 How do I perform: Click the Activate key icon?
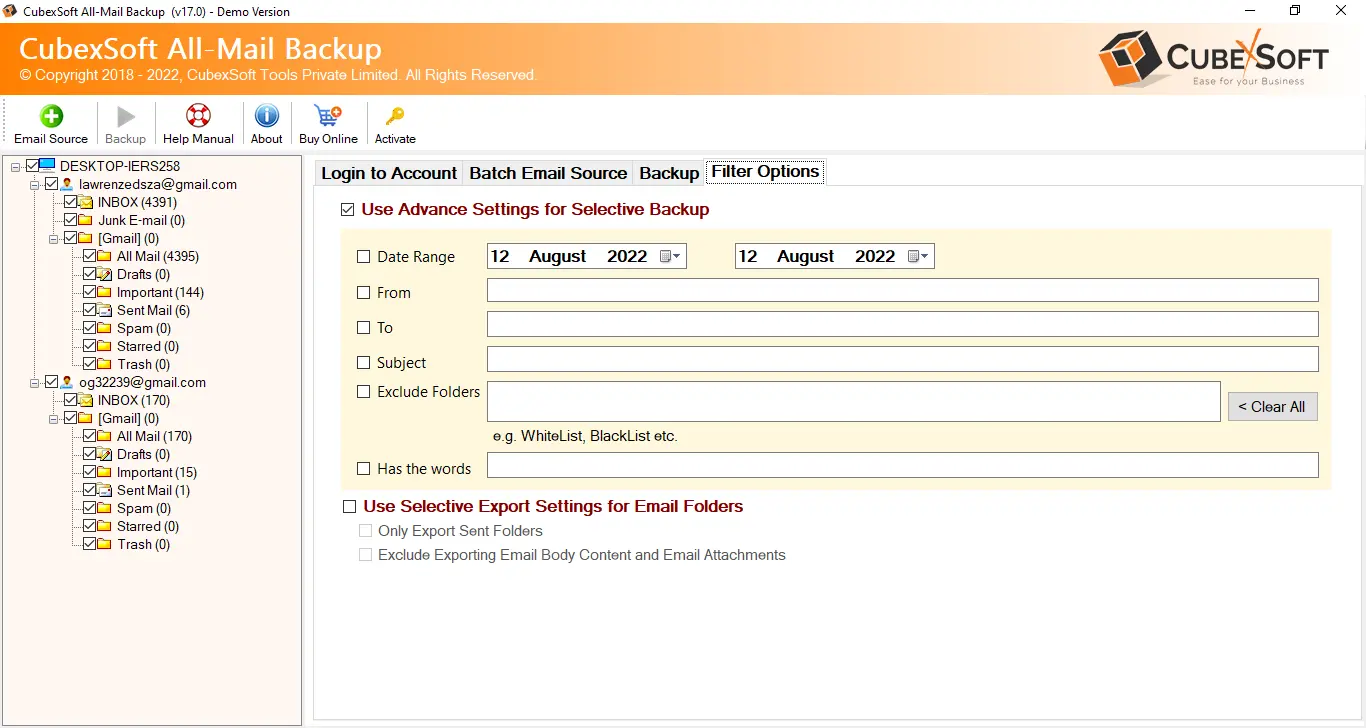(x=395, y=117)
